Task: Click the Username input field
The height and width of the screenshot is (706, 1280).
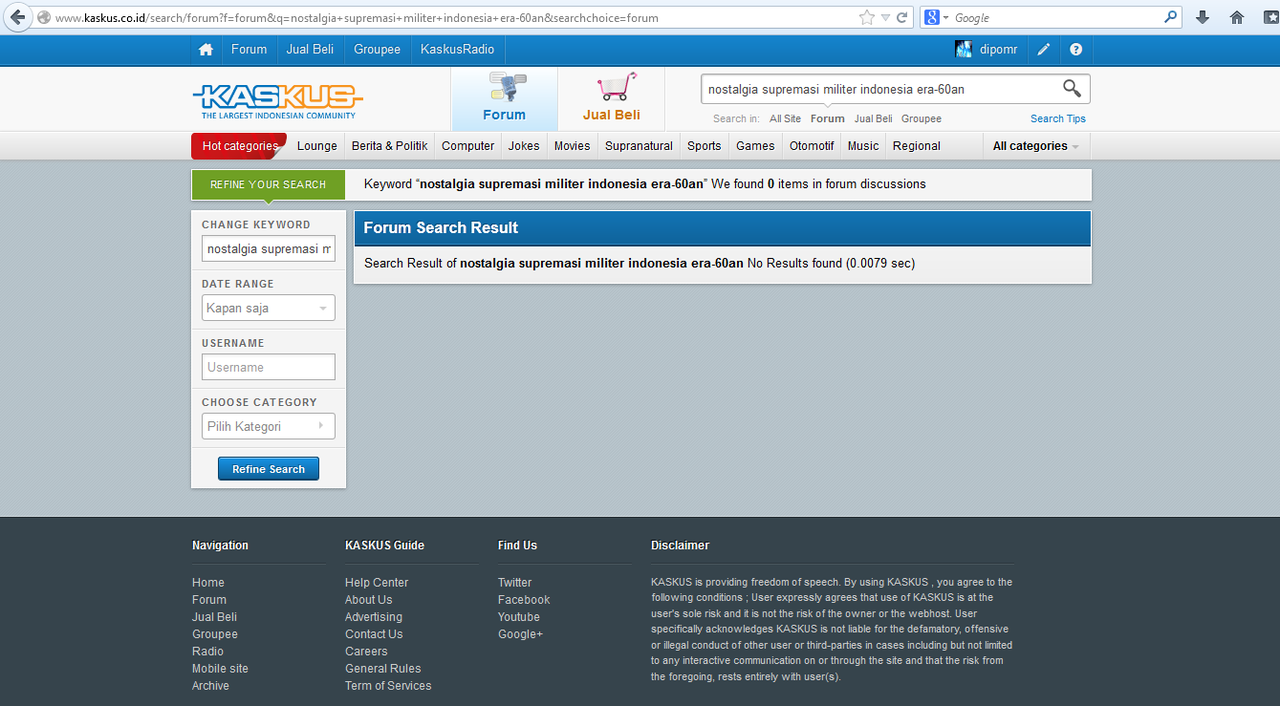Action: pyautogui.click(x=268, y=367)
